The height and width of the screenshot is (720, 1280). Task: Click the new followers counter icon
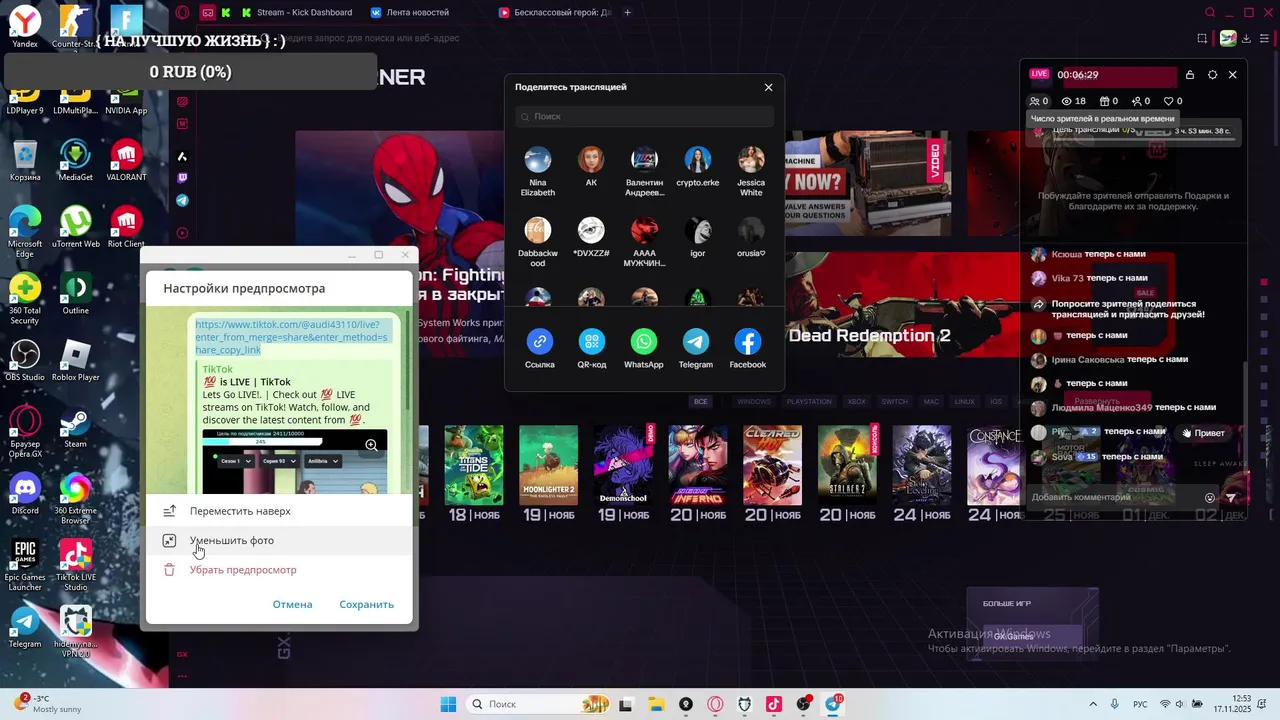[x=1141, y=101]
